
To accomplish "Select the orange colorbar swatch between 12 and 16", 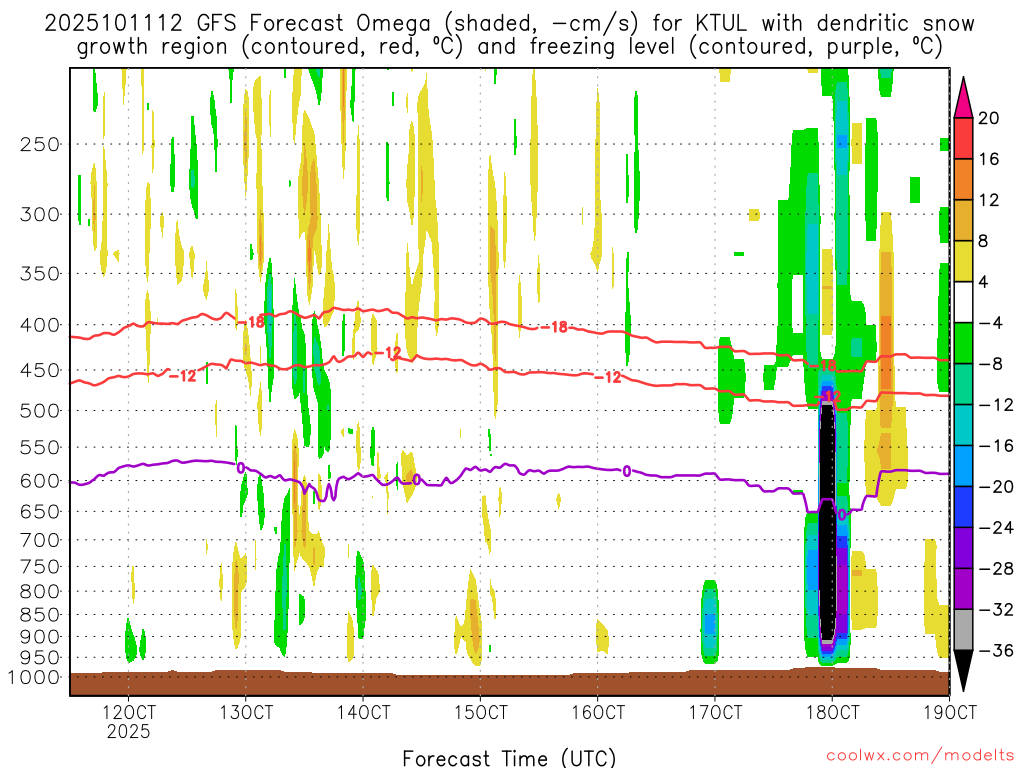I will 964,179.
